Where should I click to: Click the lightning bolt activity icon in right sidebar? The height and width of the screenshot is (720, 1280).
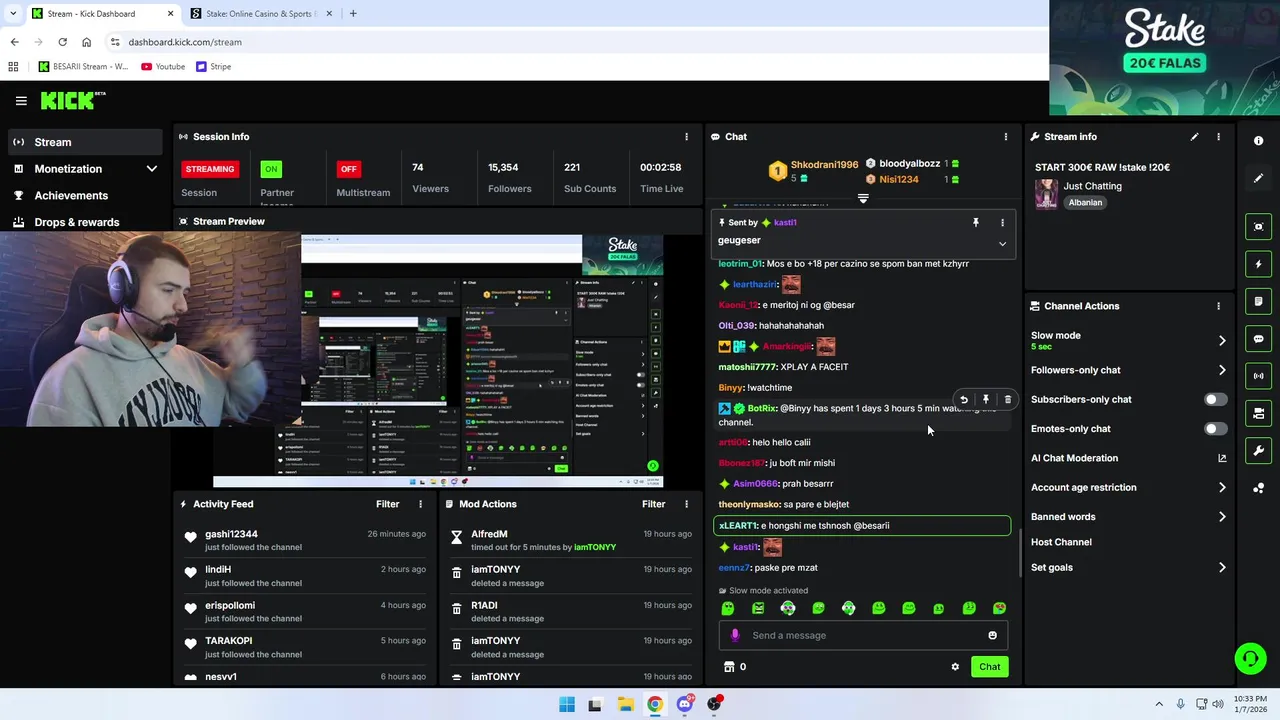click(1259, 264)
